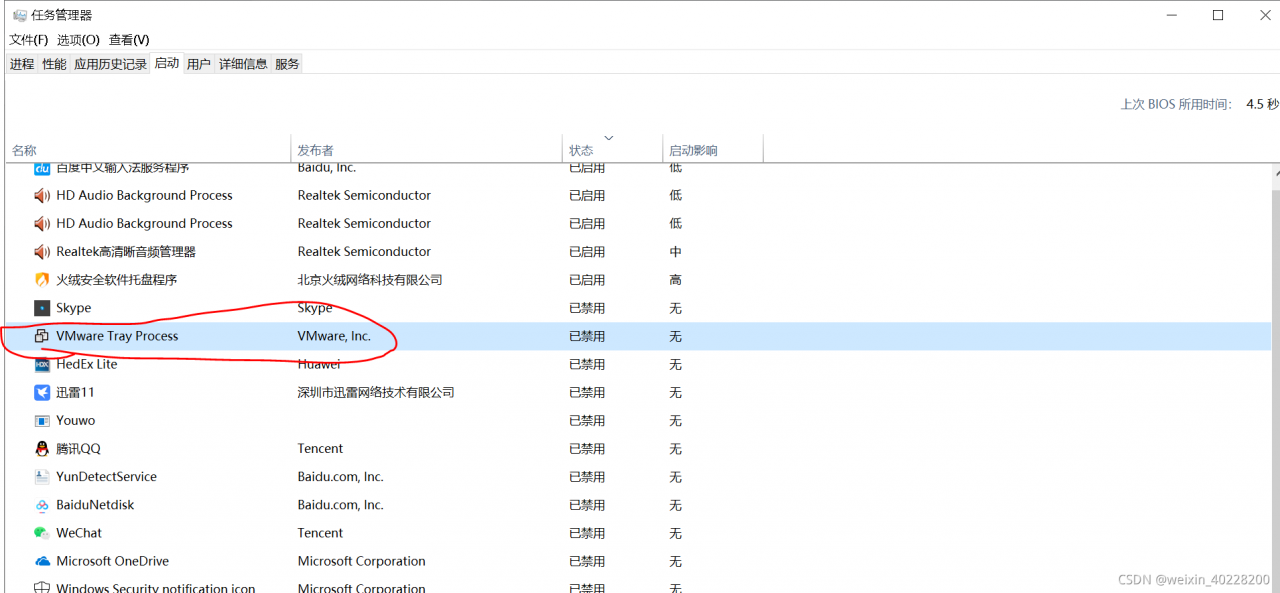Click publisher VMware, Inc. cell
The width and height of the screenshot is (1280, 593).
[x=334, y=336]
